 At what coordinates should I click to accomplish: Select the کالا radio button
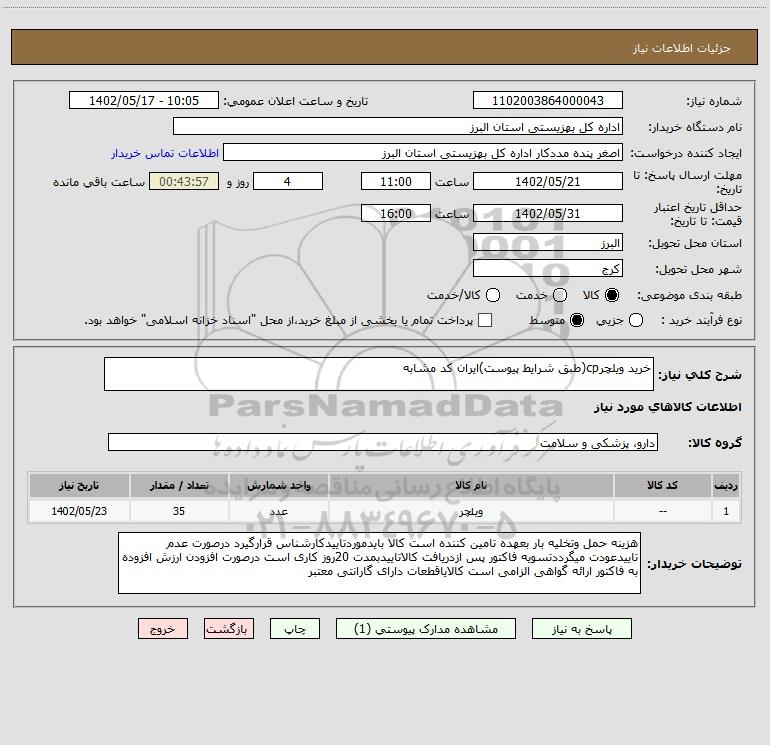(612, 295)
